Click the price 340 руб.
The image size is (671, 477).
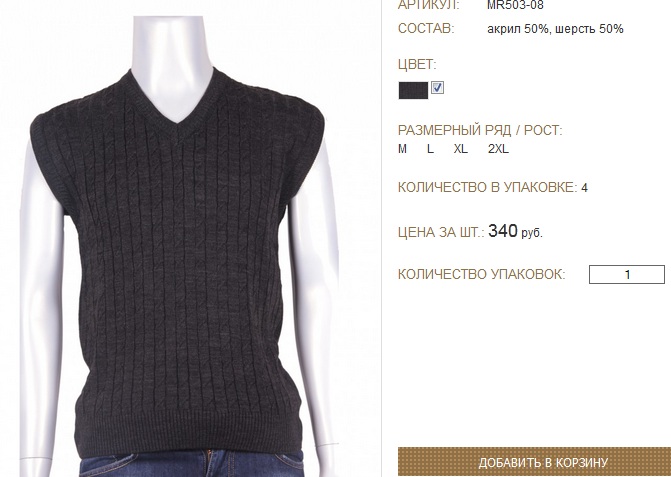515,231
